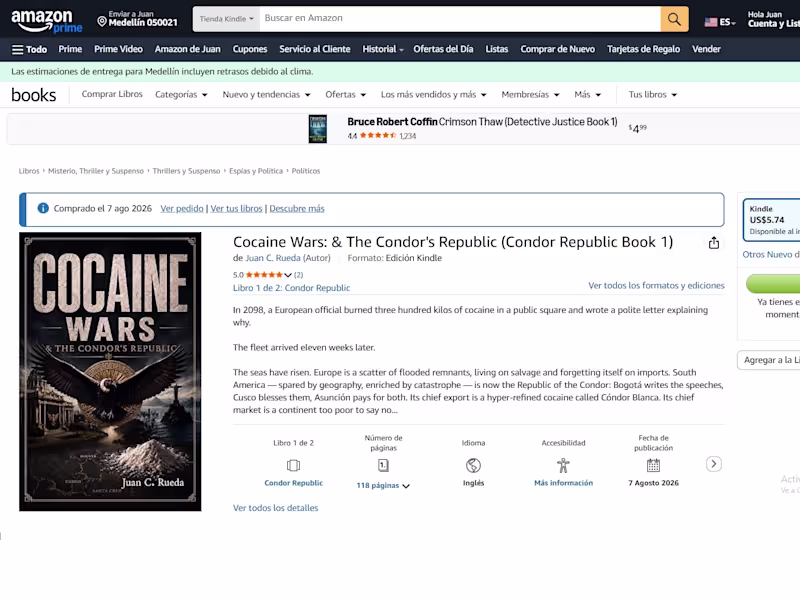Open the Ofertas books dropdown
800x600 pixels.
coord(345,94)
